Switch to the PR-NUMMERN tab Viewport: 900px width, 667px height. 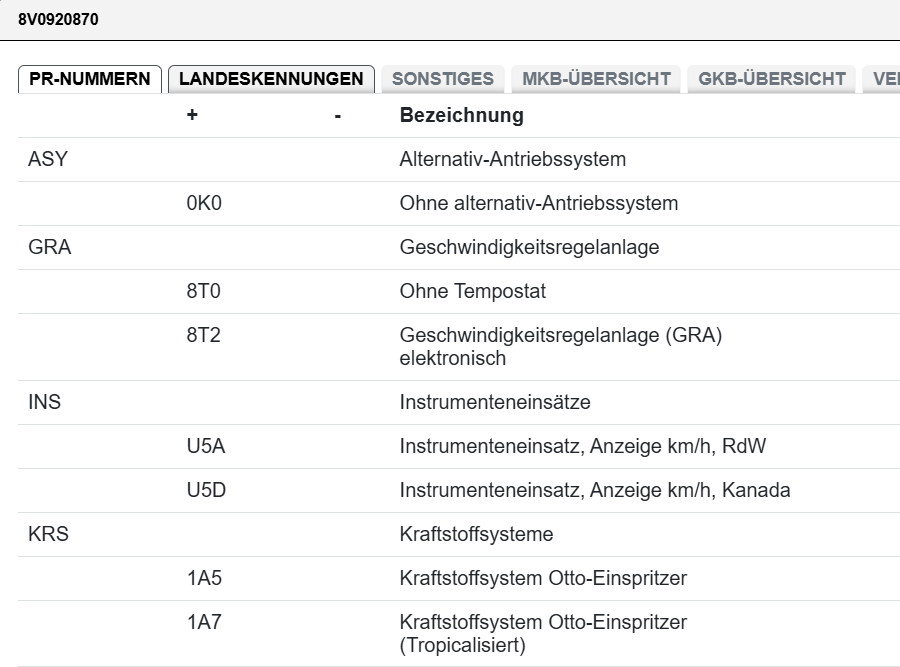[90, 79]
